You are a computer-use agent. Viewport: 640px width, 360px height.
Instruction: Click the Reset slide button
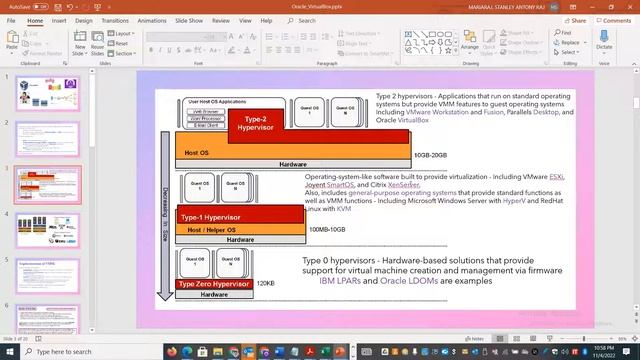[x=118, y=43]
